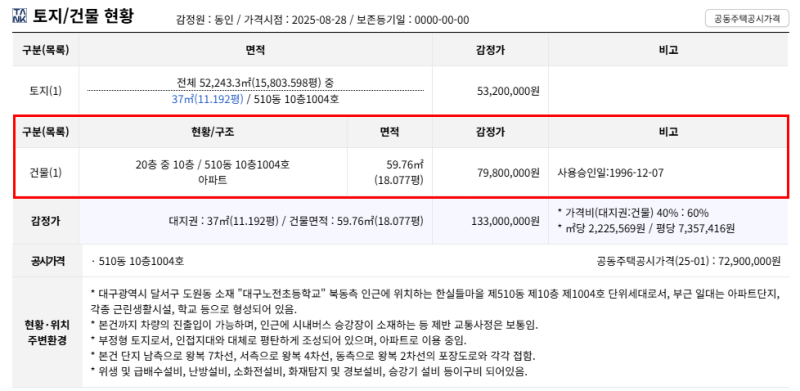Click the 공동주택공시가격 button
The image size is (800, 391).
pos(747,18)
